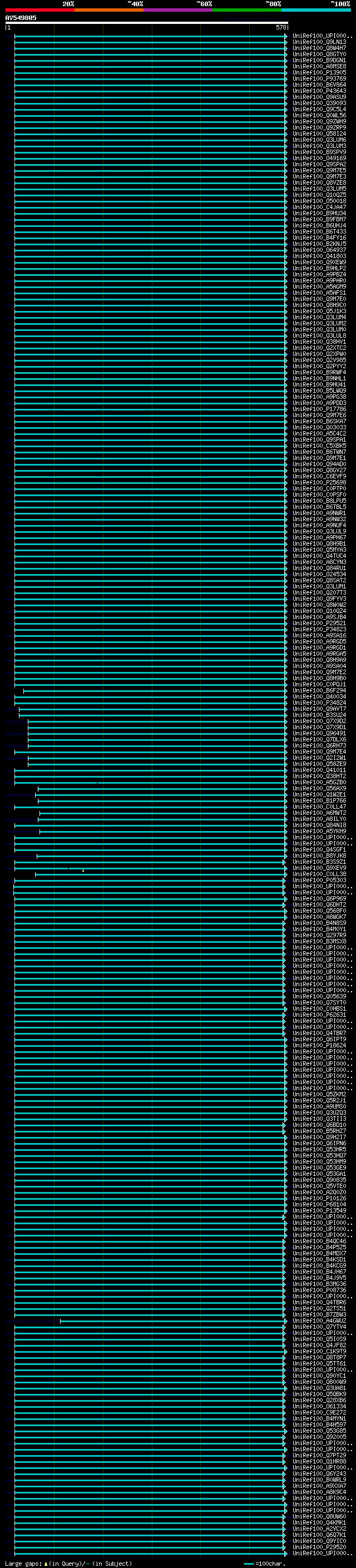
Task: Select the UniRef100_B6UHJ4 label
Action: tap(319, 225)
